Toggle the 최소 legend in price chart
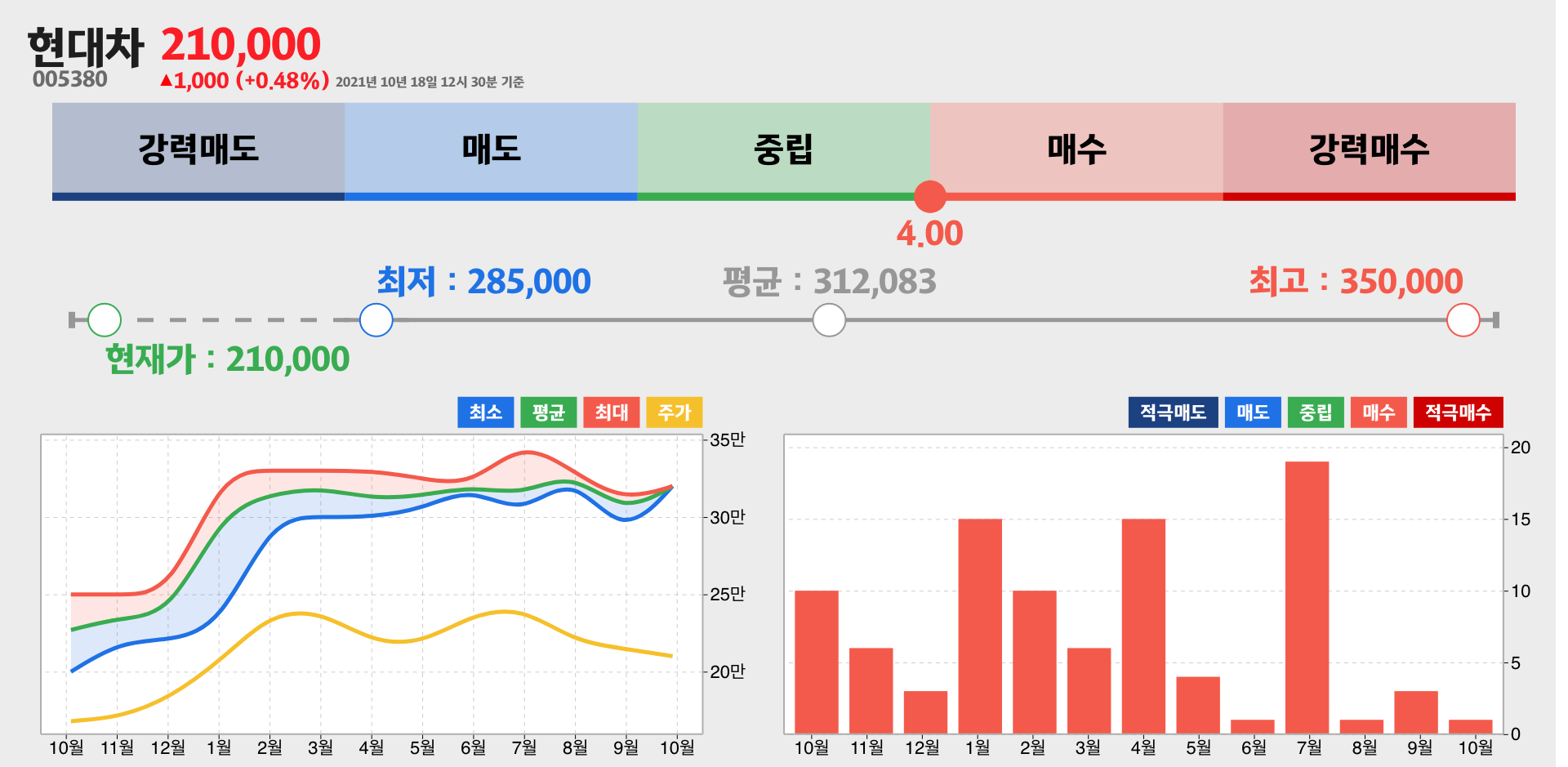This screenshot has width=1568, height=767. click(x=486, y=412)
